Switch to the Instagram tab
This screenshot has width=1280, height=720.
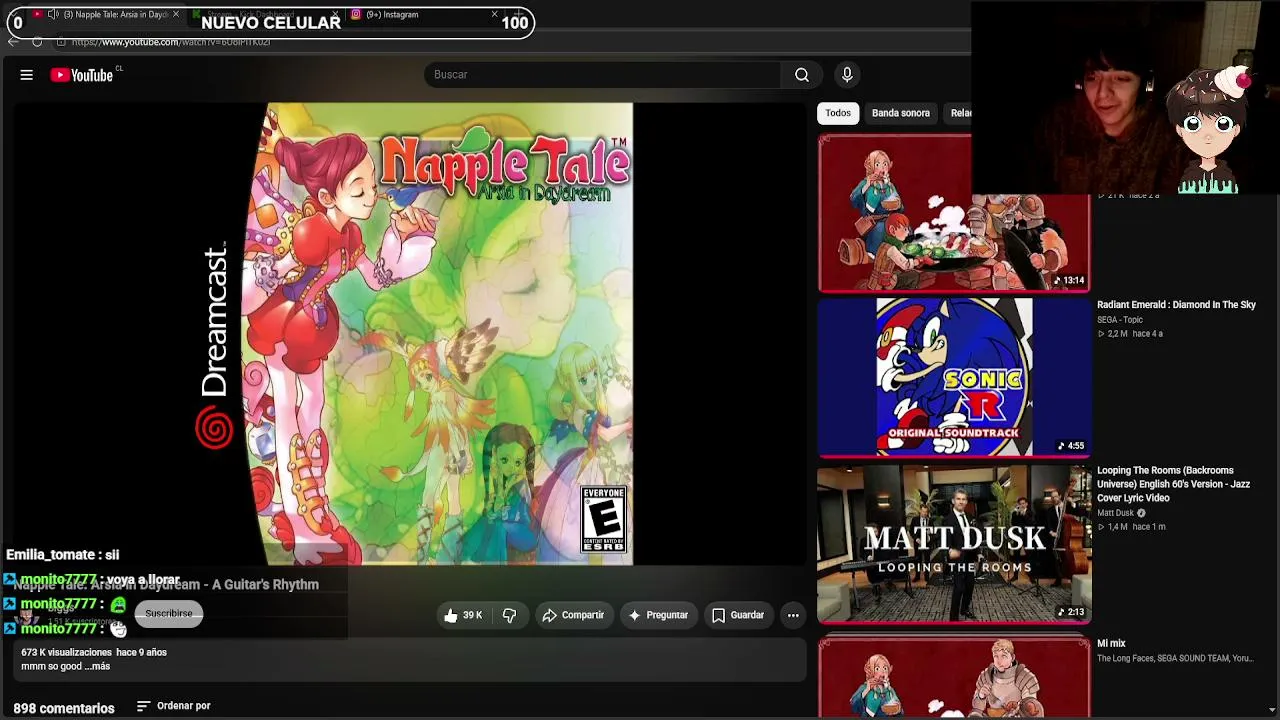click(x=423, y=14)
